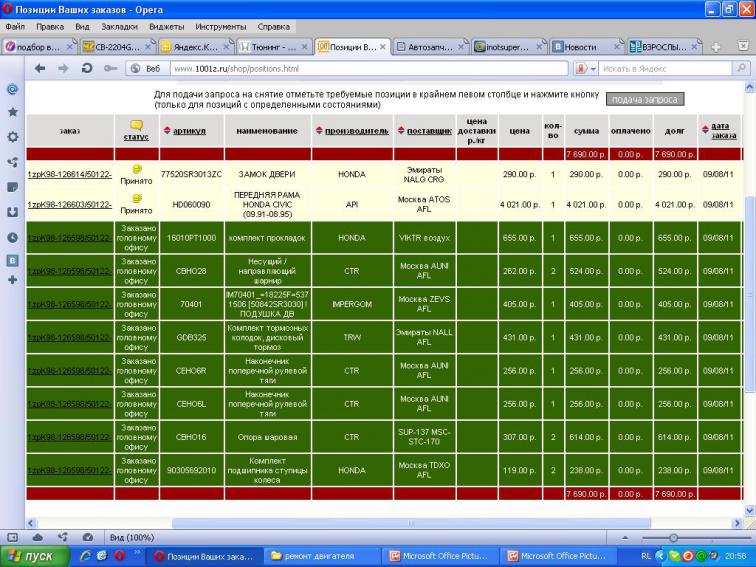Select price cell 4 021.00 р.
This screenshot has height=567, width=756.
click(x=520, y=204)
